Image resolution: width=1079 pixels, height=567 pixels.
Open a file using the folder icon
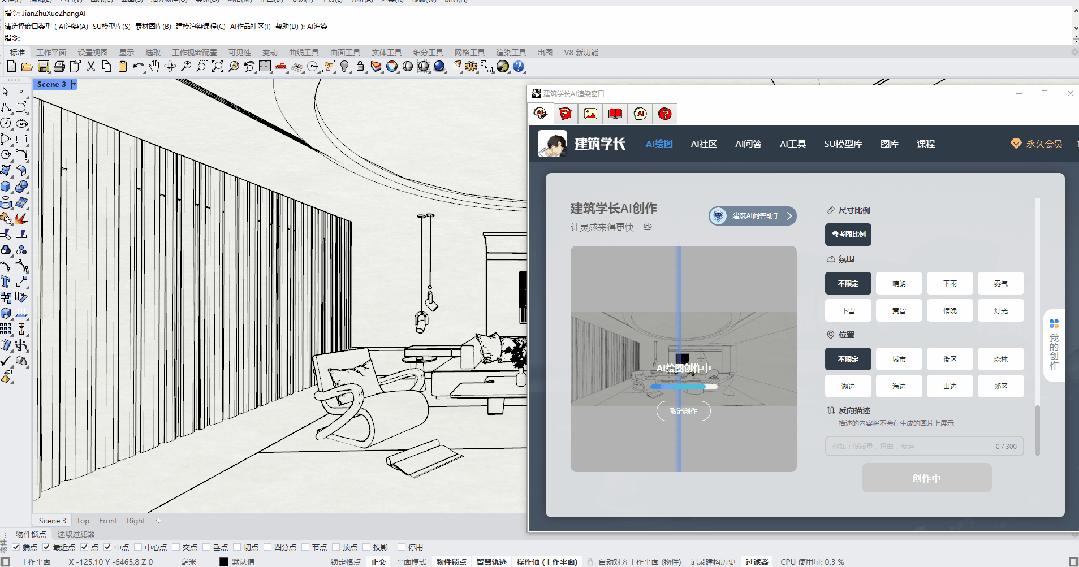point(27,66)
